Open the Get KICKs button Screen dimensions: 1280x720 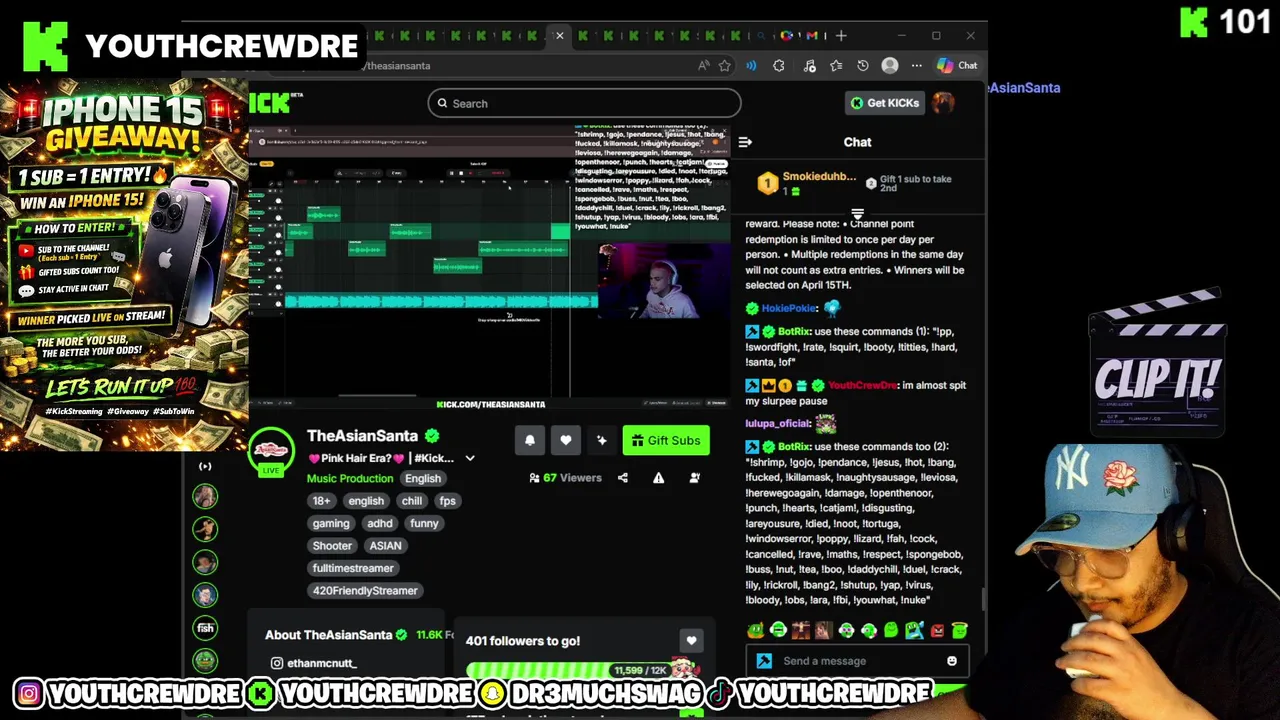tap(884, 103)
